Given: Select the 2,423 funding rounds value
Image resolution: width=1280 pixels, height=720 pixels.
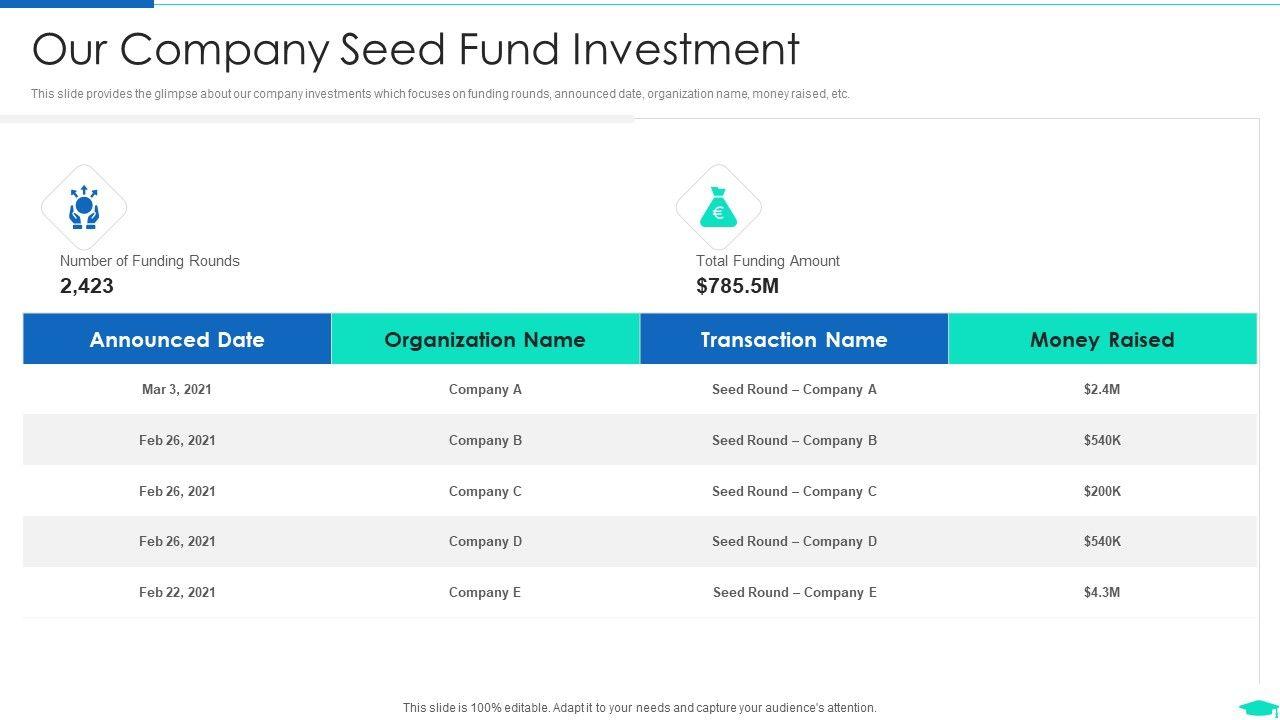Looking at the screenshot, I should click(87, 286).
